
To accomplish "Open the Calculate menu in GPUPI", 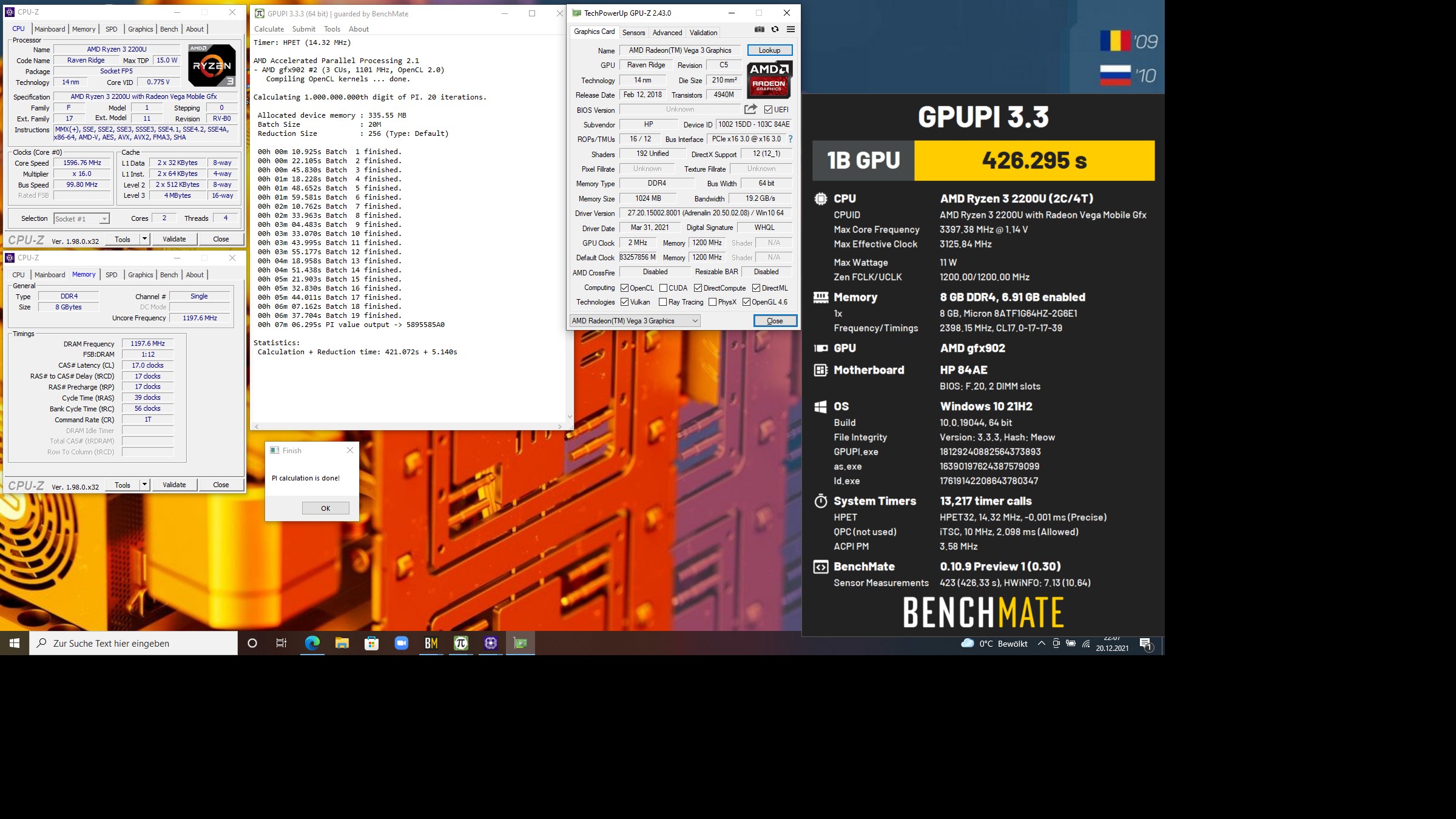I will [x=269, y=29].
